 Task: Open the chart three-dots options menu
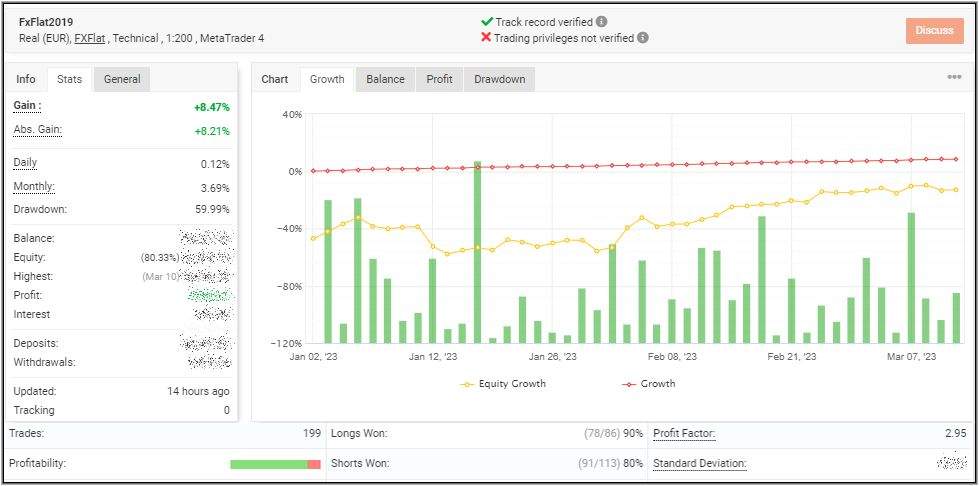coord(954,78)
